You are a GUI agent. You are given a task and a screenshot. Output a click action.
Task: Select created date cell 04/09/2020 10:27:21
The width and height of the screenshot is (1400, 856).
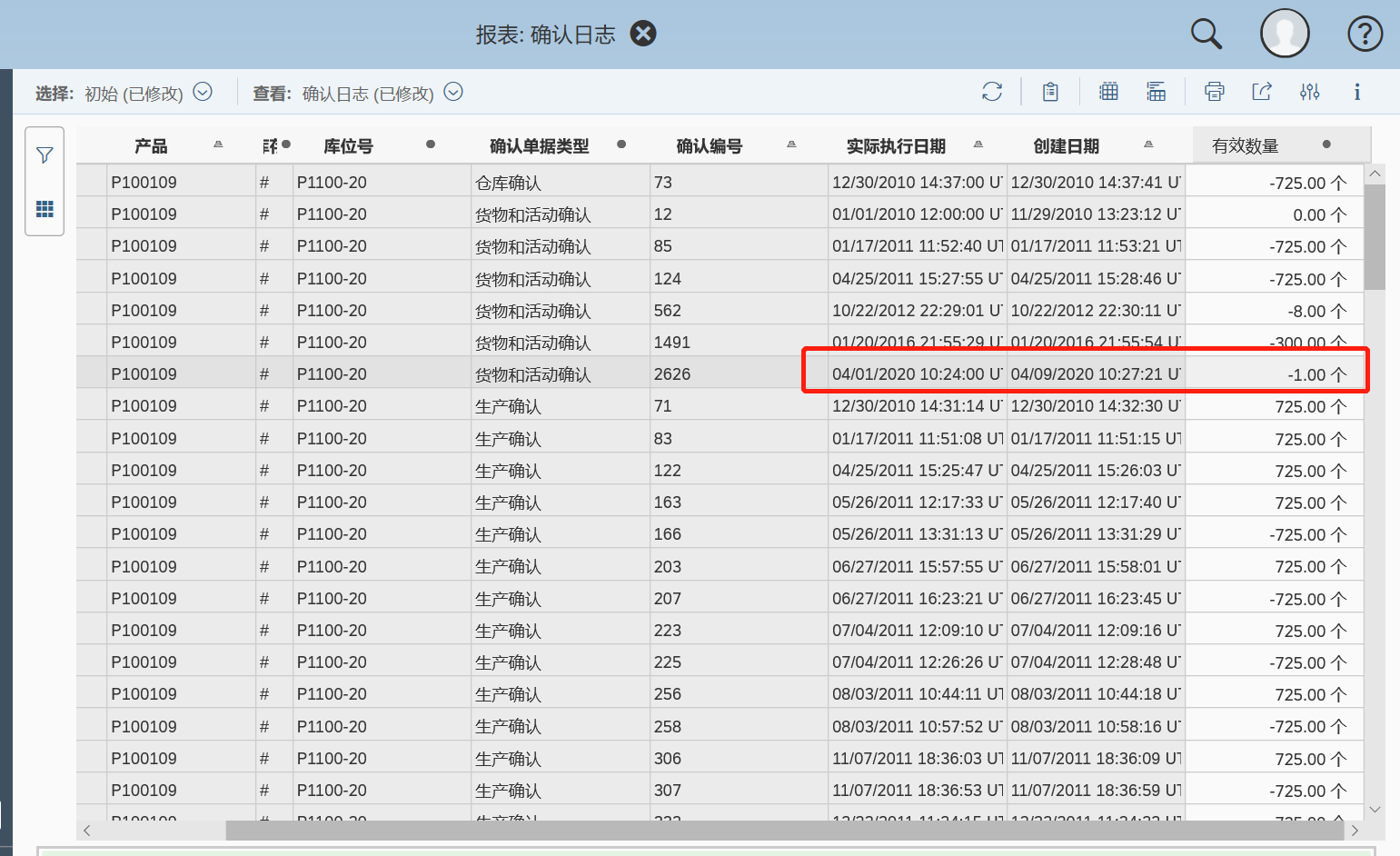pos(1096,374)
